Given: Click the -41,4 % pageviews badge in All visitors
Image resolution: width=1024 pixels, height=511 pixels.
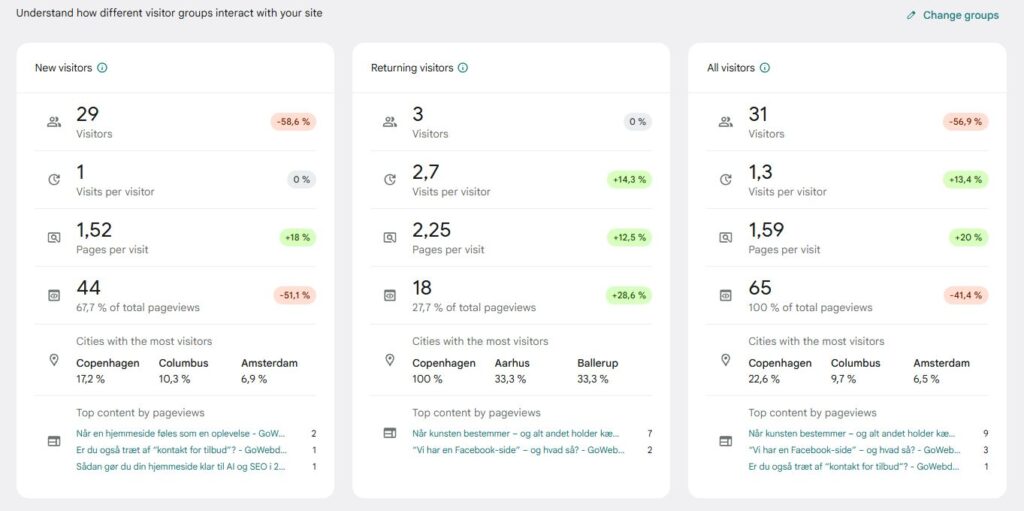Looking at the screenshot, I should click(x=965, y=296).
